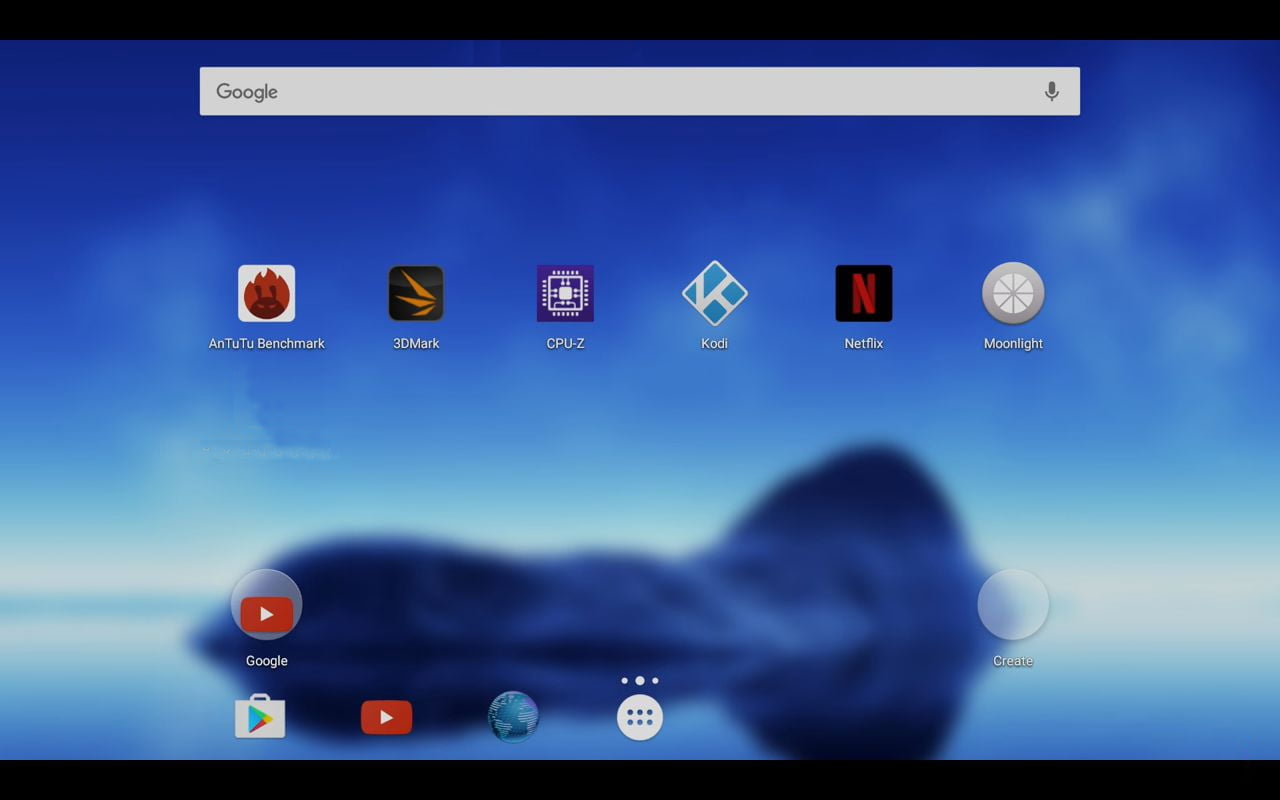Launch the 3DMark app

point(416,293)
